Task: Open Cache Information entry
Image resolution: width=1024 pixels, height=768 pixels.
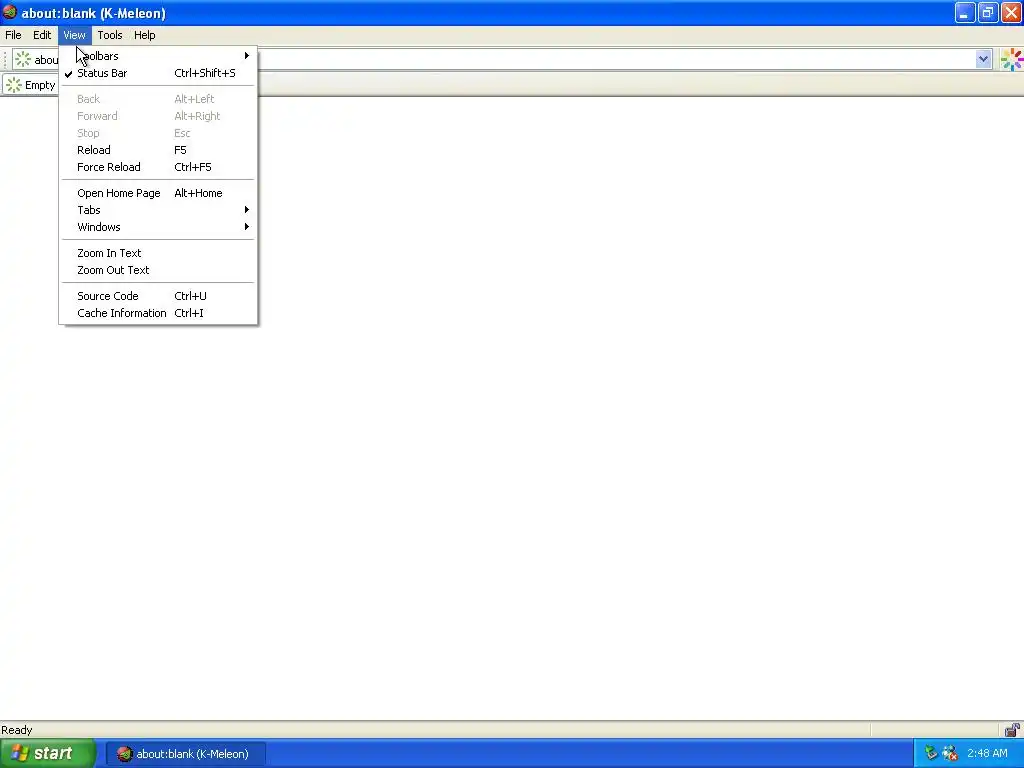Action: 158,313
